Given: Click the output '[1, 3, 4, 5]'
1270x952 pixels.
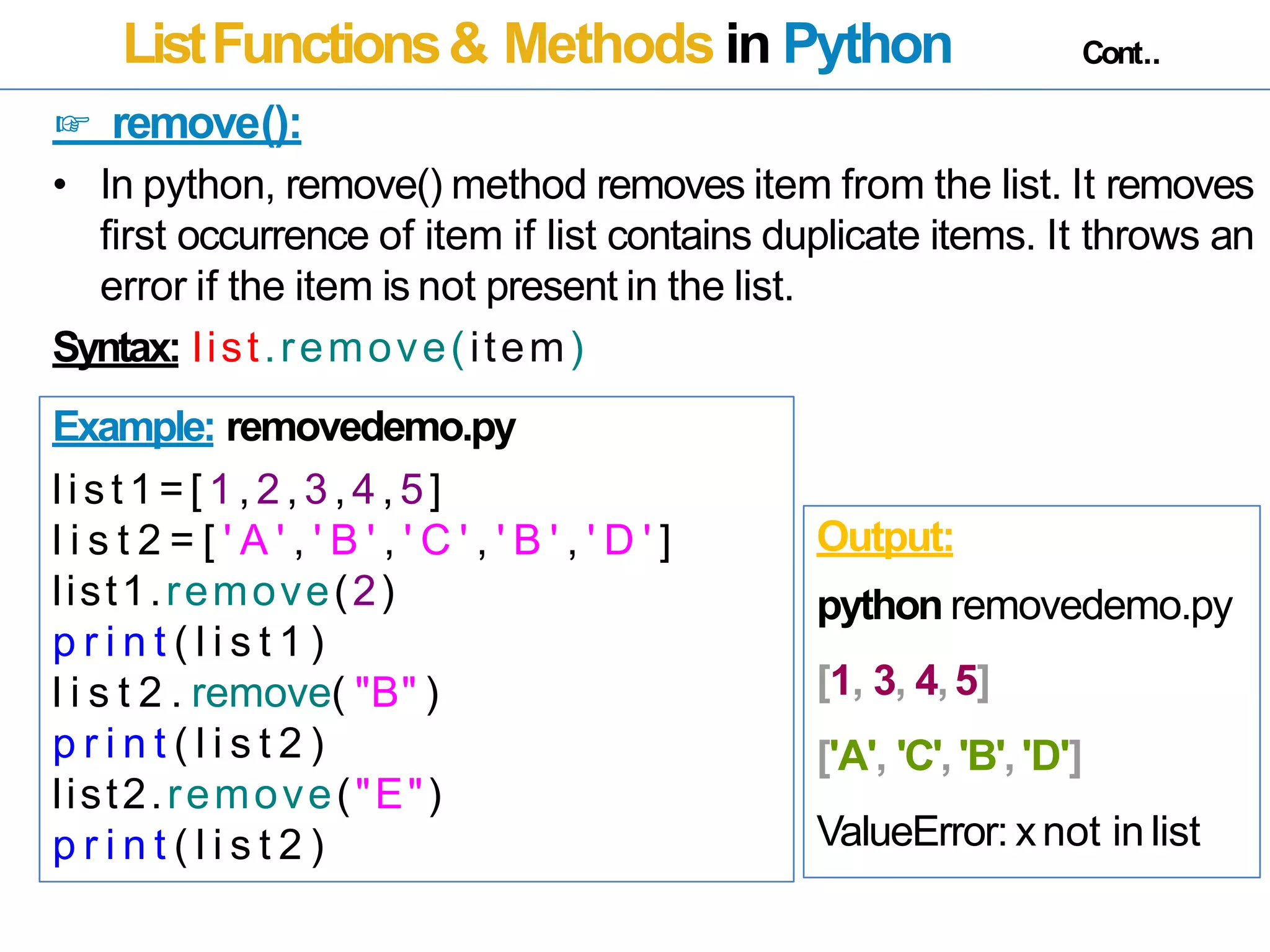Looking at the screenshot, I should tap(904, 682).
